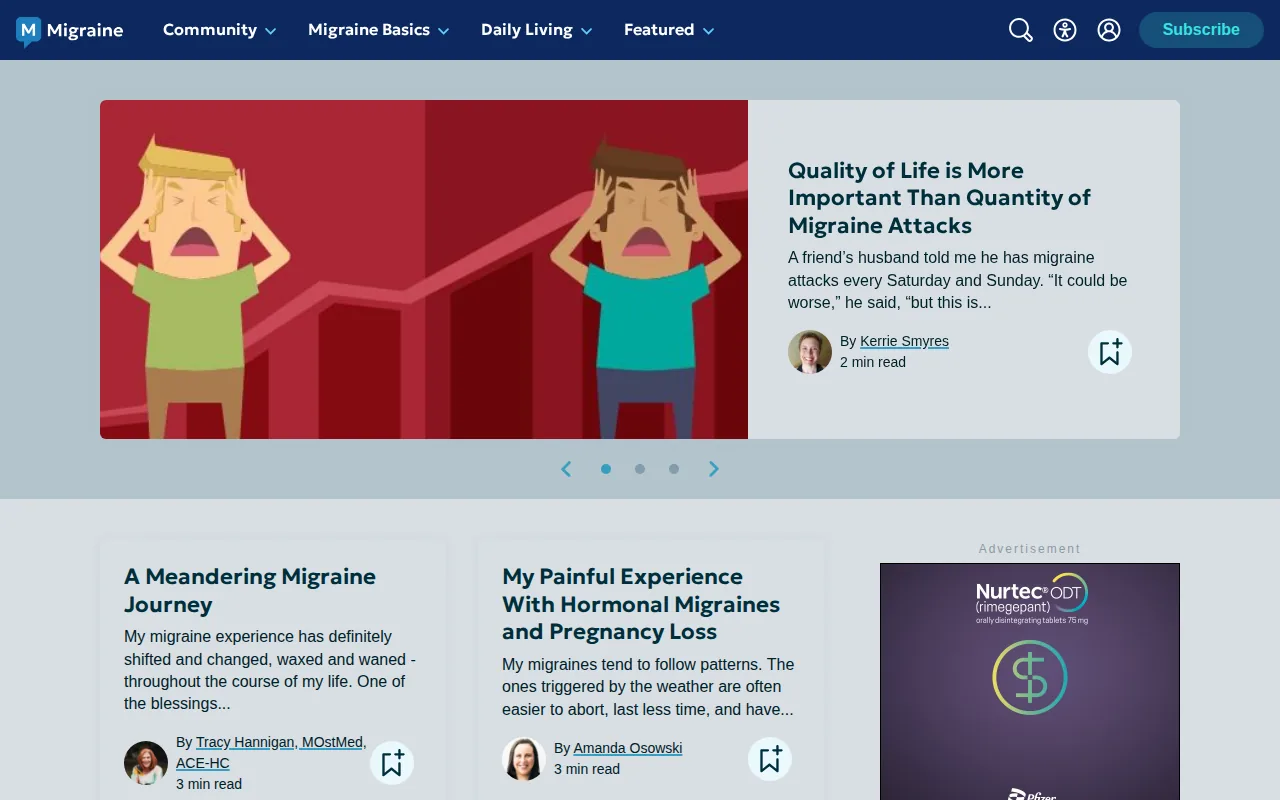Bookmark the Hormonal Migraines article
1280x800 pixels.
tap(770, 759)
